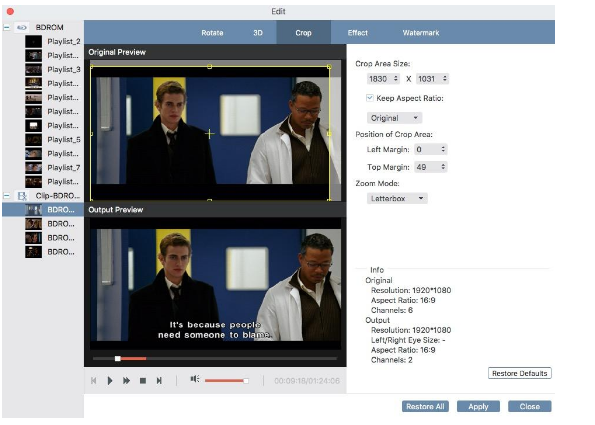This screenshot has width=595, height=425.
Task: Open the Watermark tab
Action: tap(421, 33)
